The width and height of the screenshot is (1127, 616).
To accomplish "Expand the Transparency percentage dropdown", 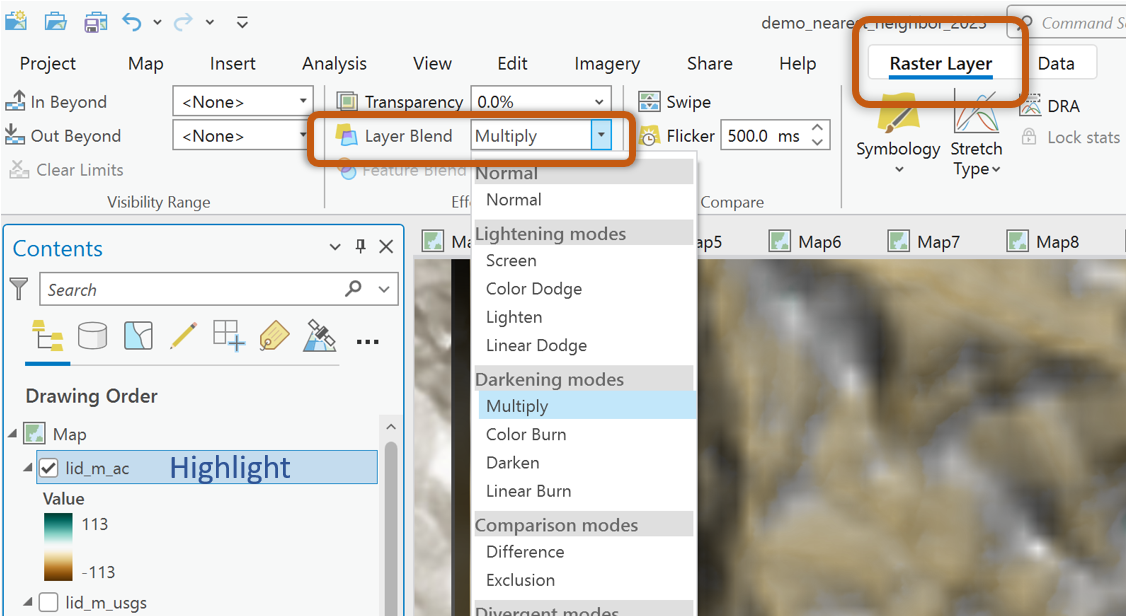I will click(600, 102).
